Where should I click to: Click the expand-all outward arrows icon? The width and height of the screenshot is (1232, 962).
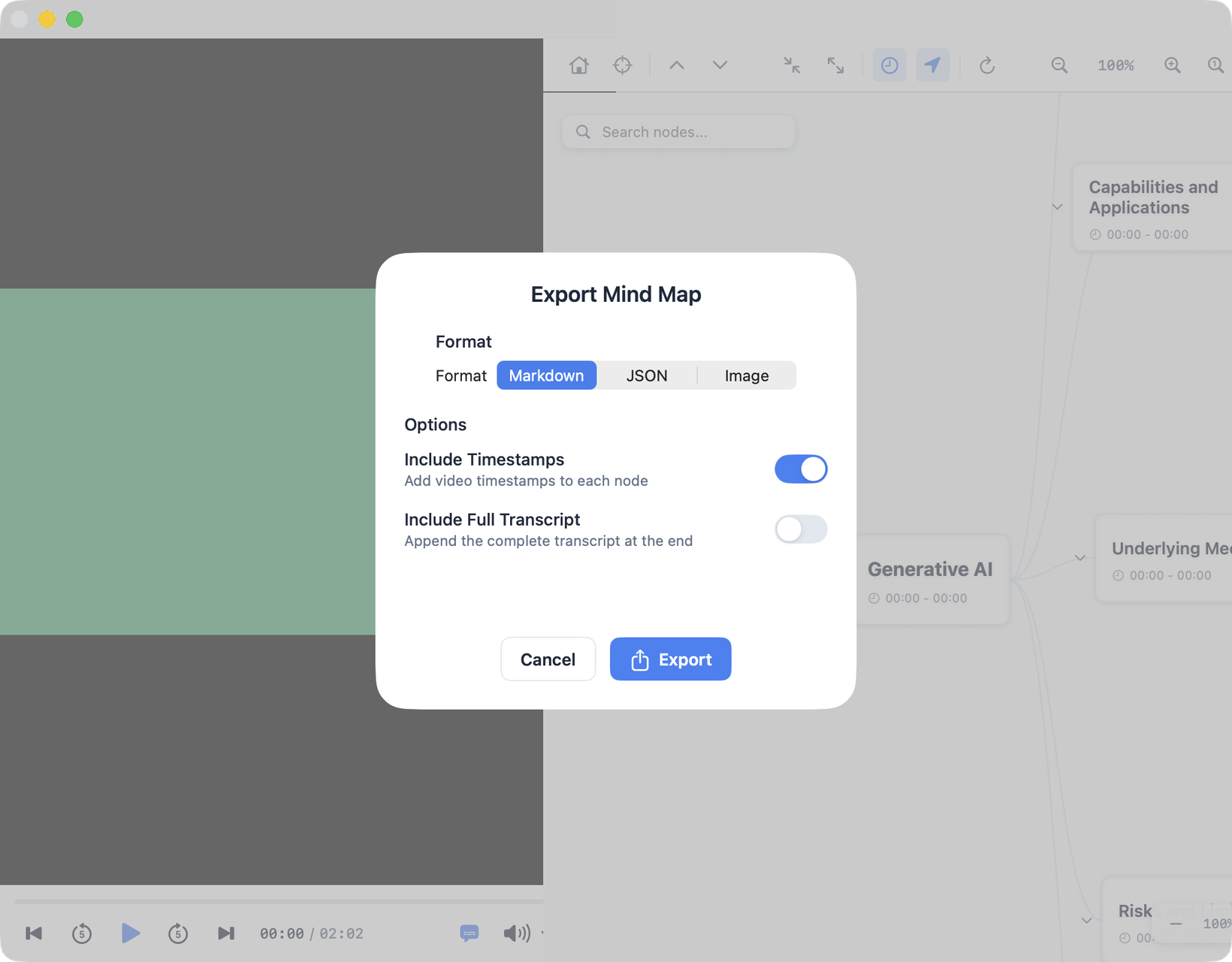(x=835, y=65)
